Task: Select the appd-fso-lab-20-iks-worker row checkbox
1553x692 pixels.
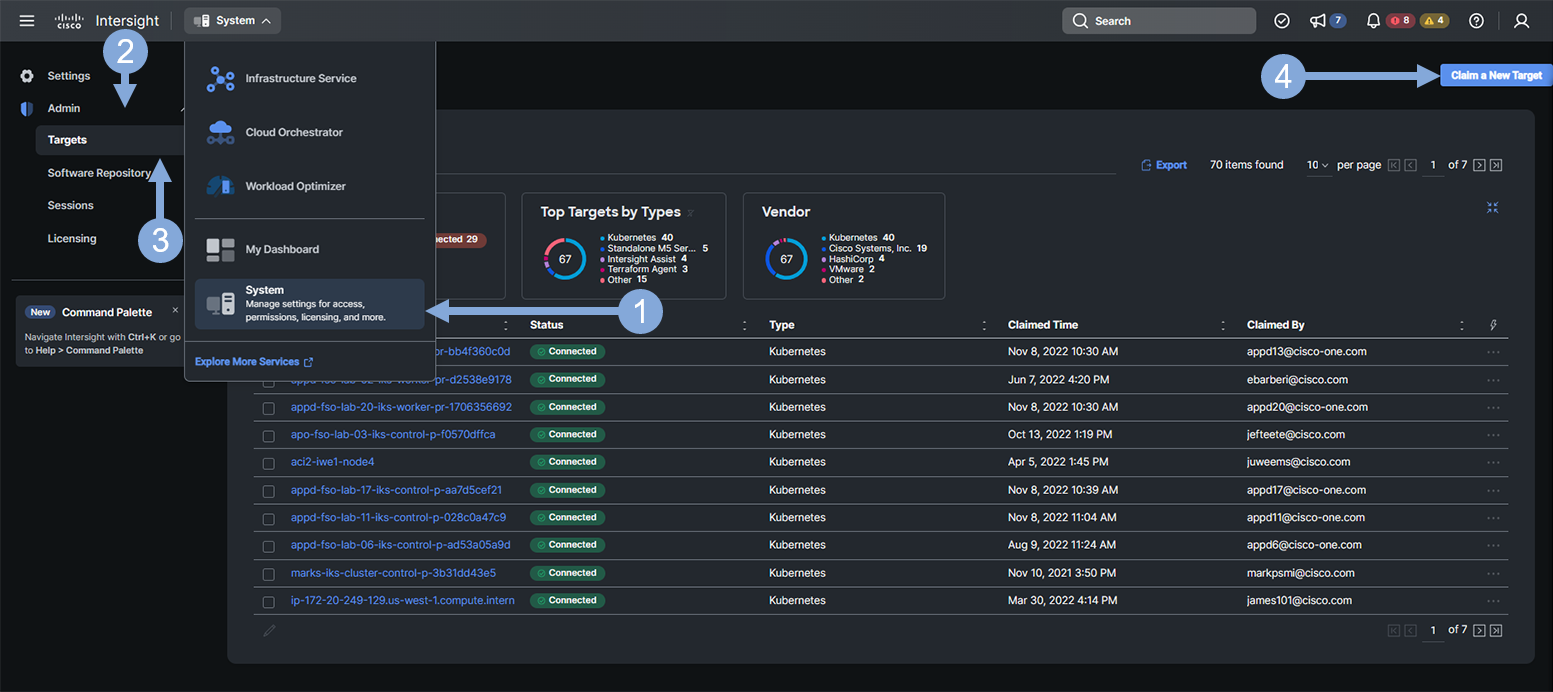Action: pos(268,408)
